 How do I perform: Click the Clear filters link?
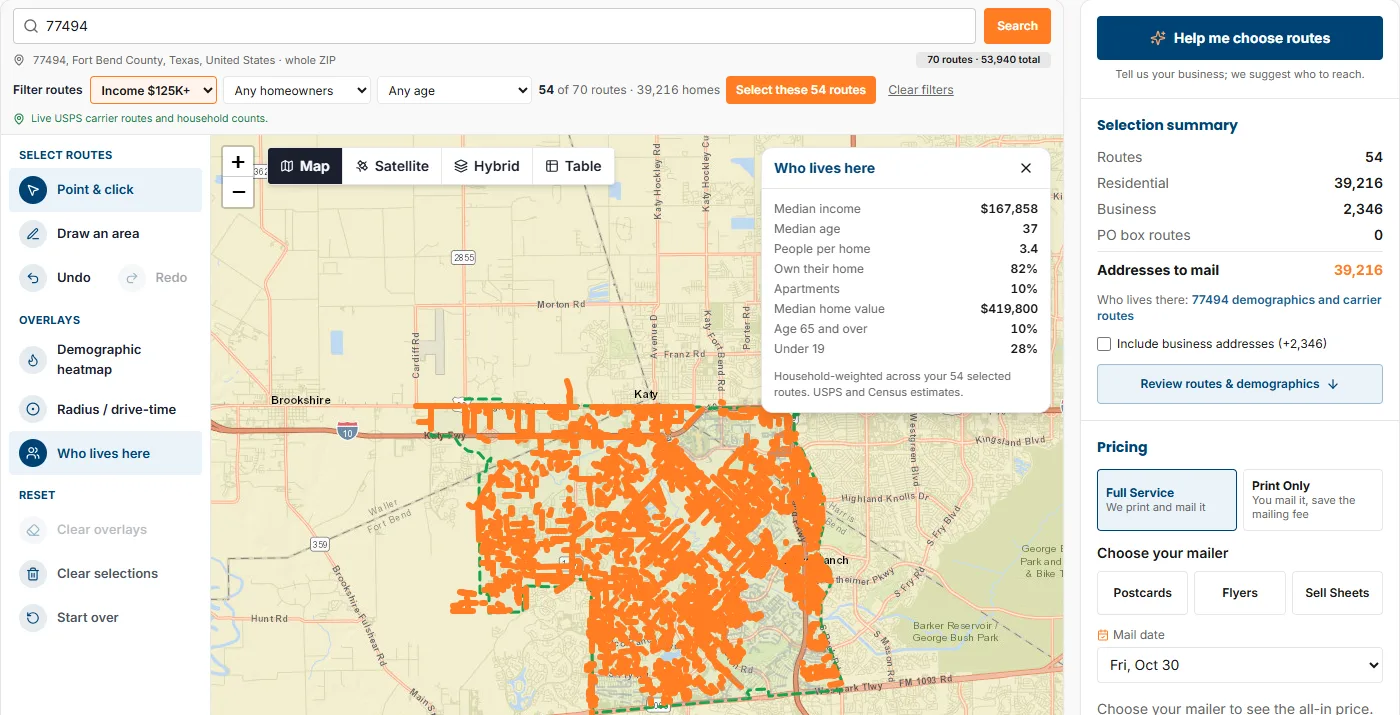point(921,90)
